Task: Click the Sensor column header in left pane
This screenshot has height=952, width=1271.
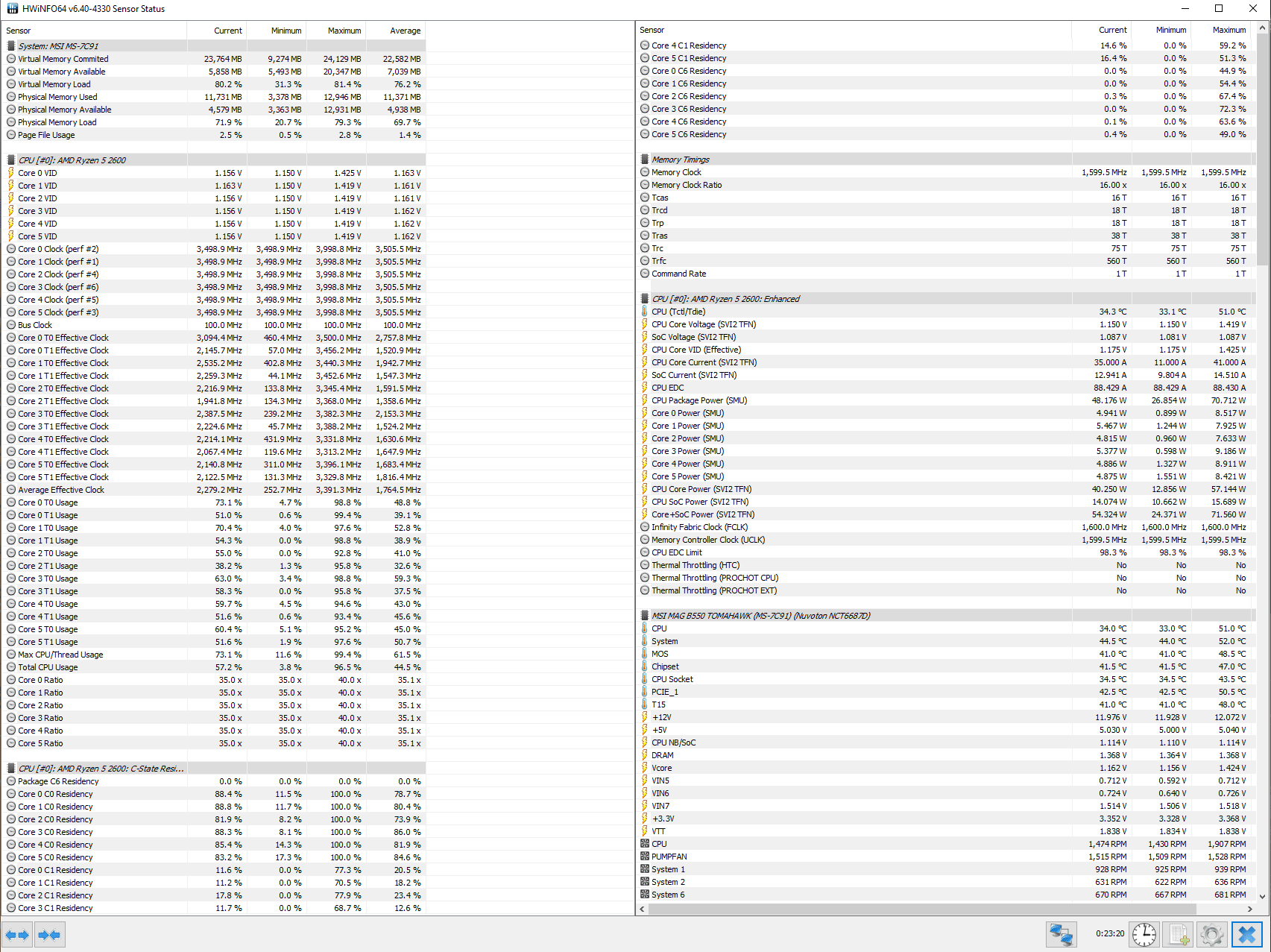Action: 95,31
